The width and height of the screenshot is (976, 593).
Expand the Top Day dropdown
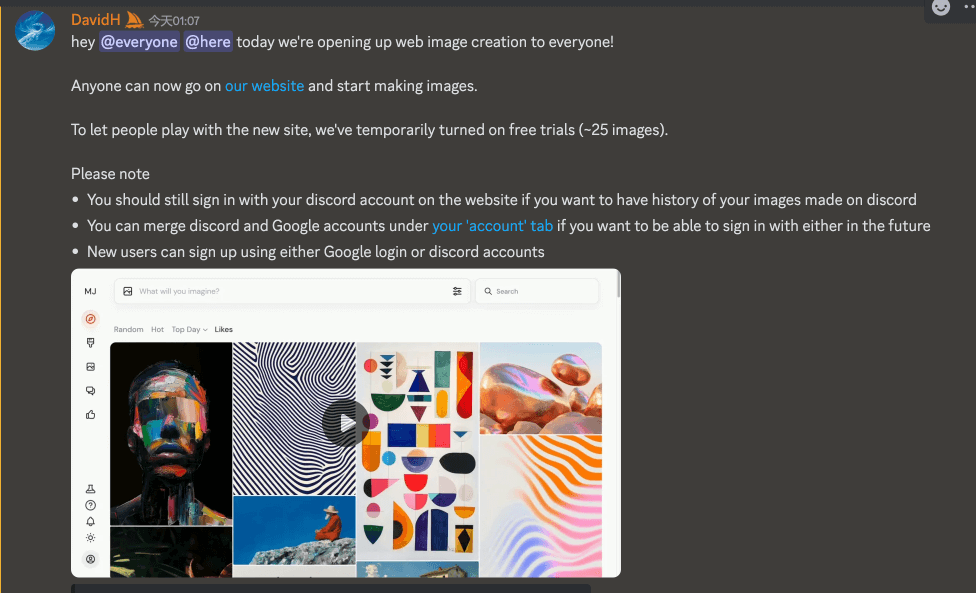(189, 329)
